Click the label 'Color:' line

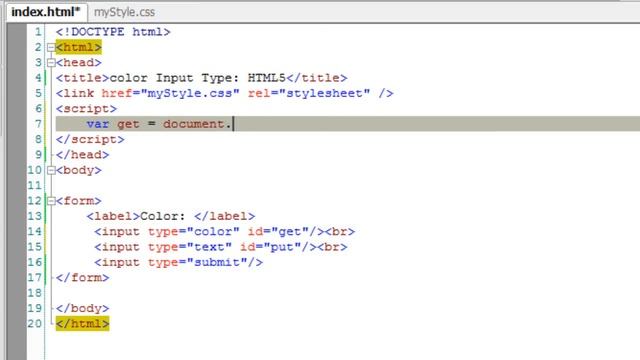(x=171, y=216)
